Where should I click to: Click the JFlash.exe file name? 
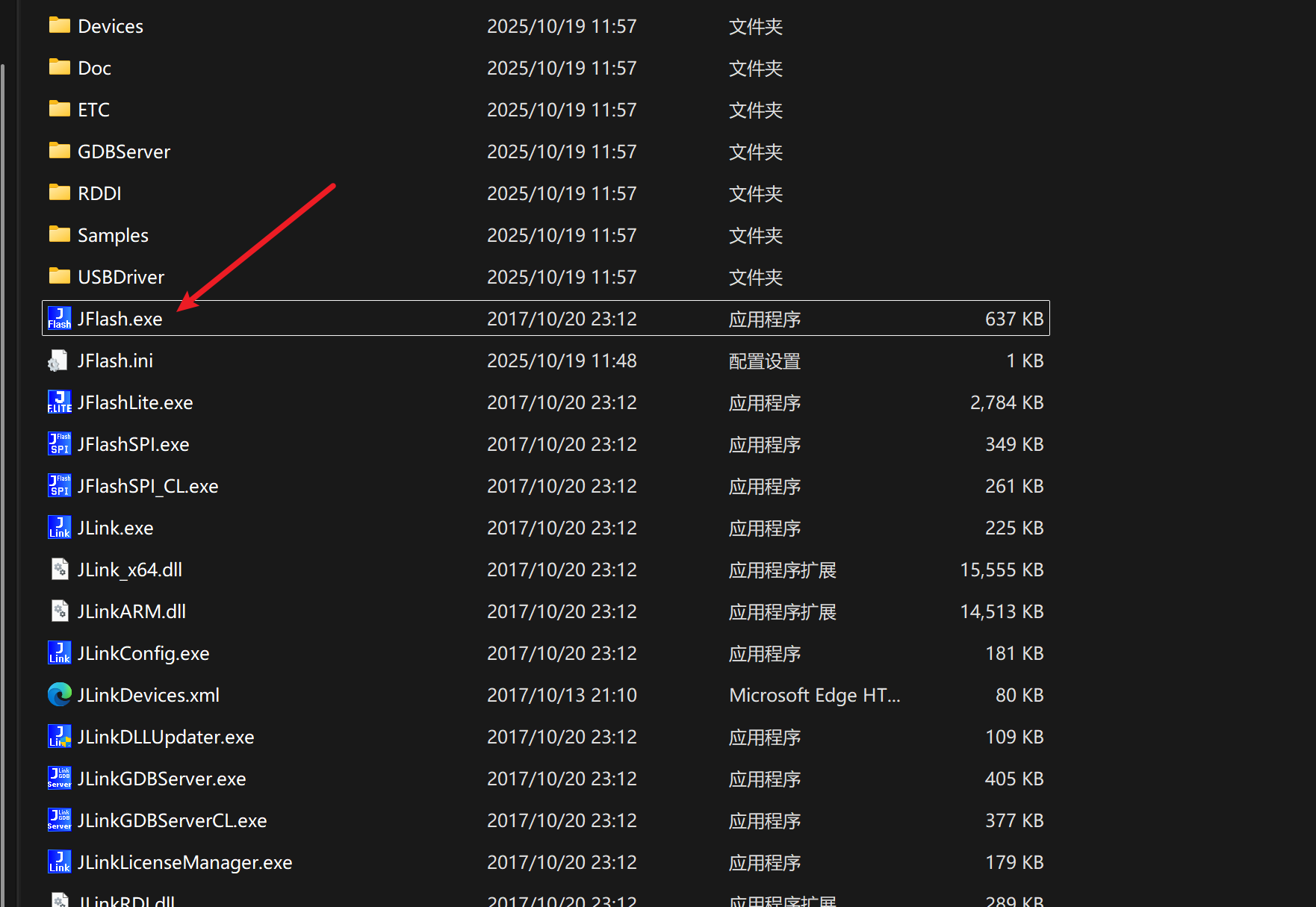coord(120,319)
